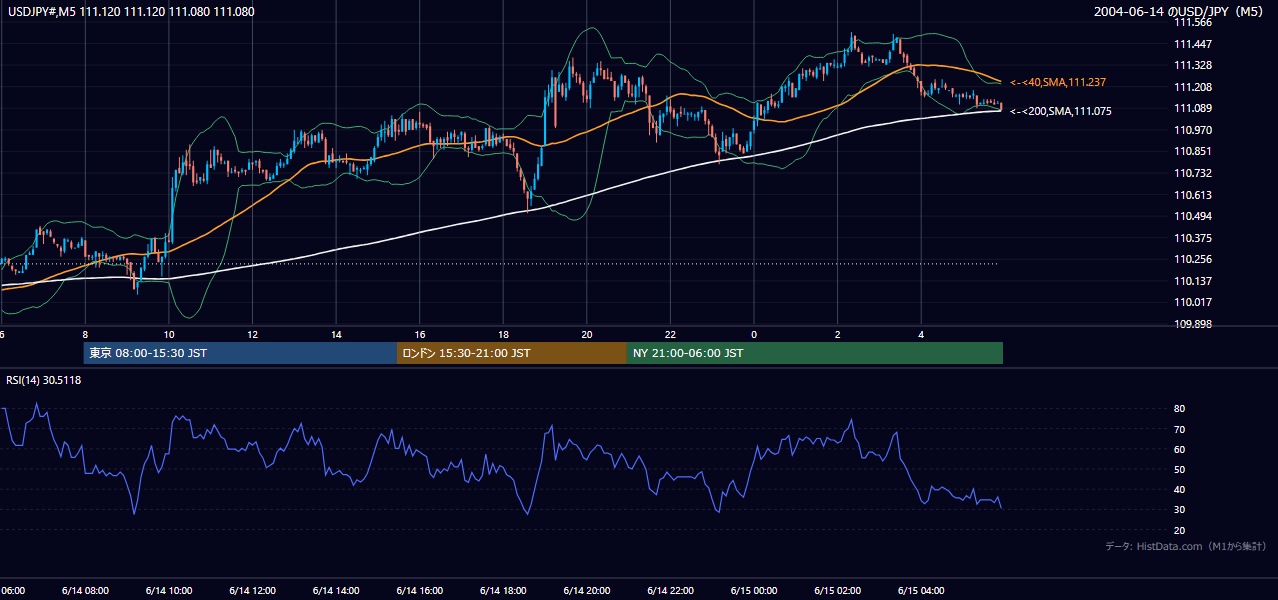Click hour label 10 below price chart
Viewport: 1278px width, 600px height.
click(169, 335)
